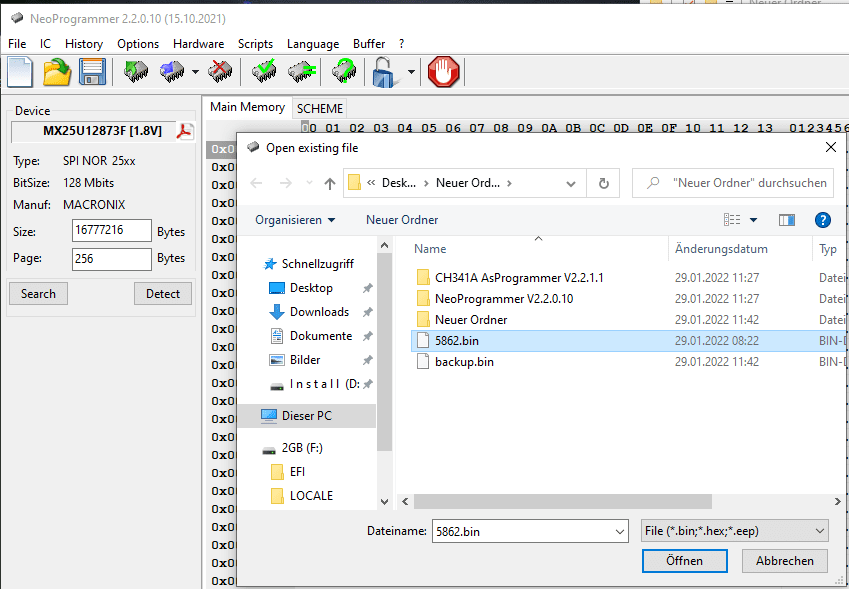Select Dieser PC in the tree
Image resolution: width=849 pixels, height=589 pixels.
[x=306, y=416]
